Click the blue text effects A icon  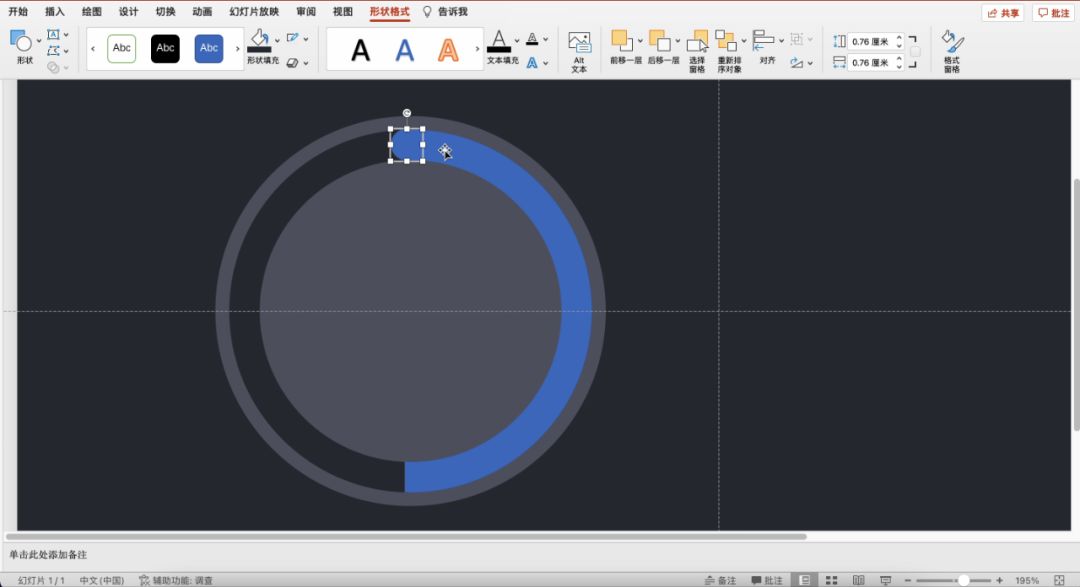[532, 63]
